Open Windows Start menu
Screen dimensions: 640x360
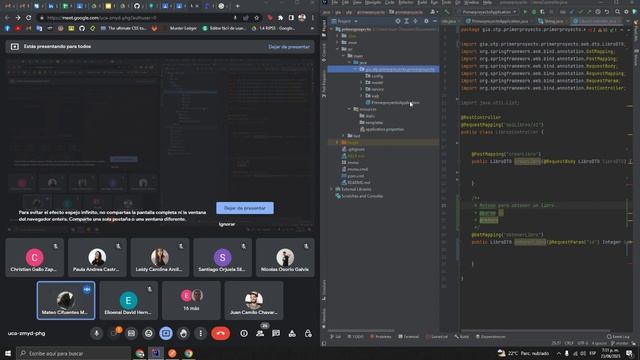(8, 353)
